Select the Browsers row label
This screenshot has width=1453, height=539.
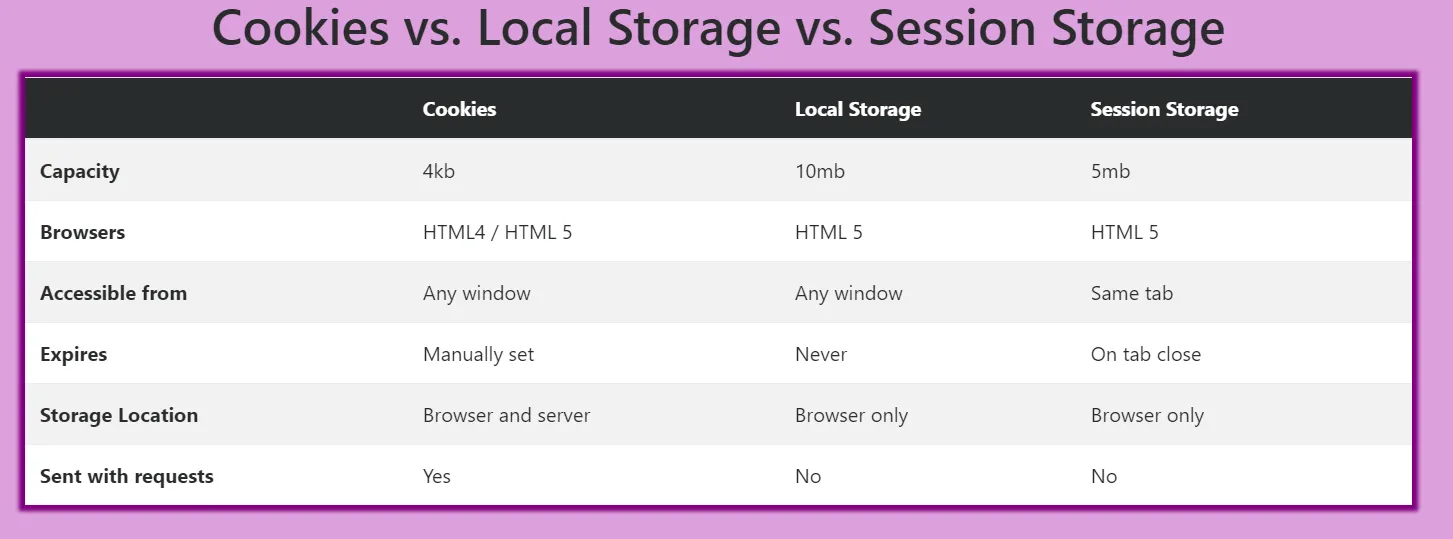(82, 232)
